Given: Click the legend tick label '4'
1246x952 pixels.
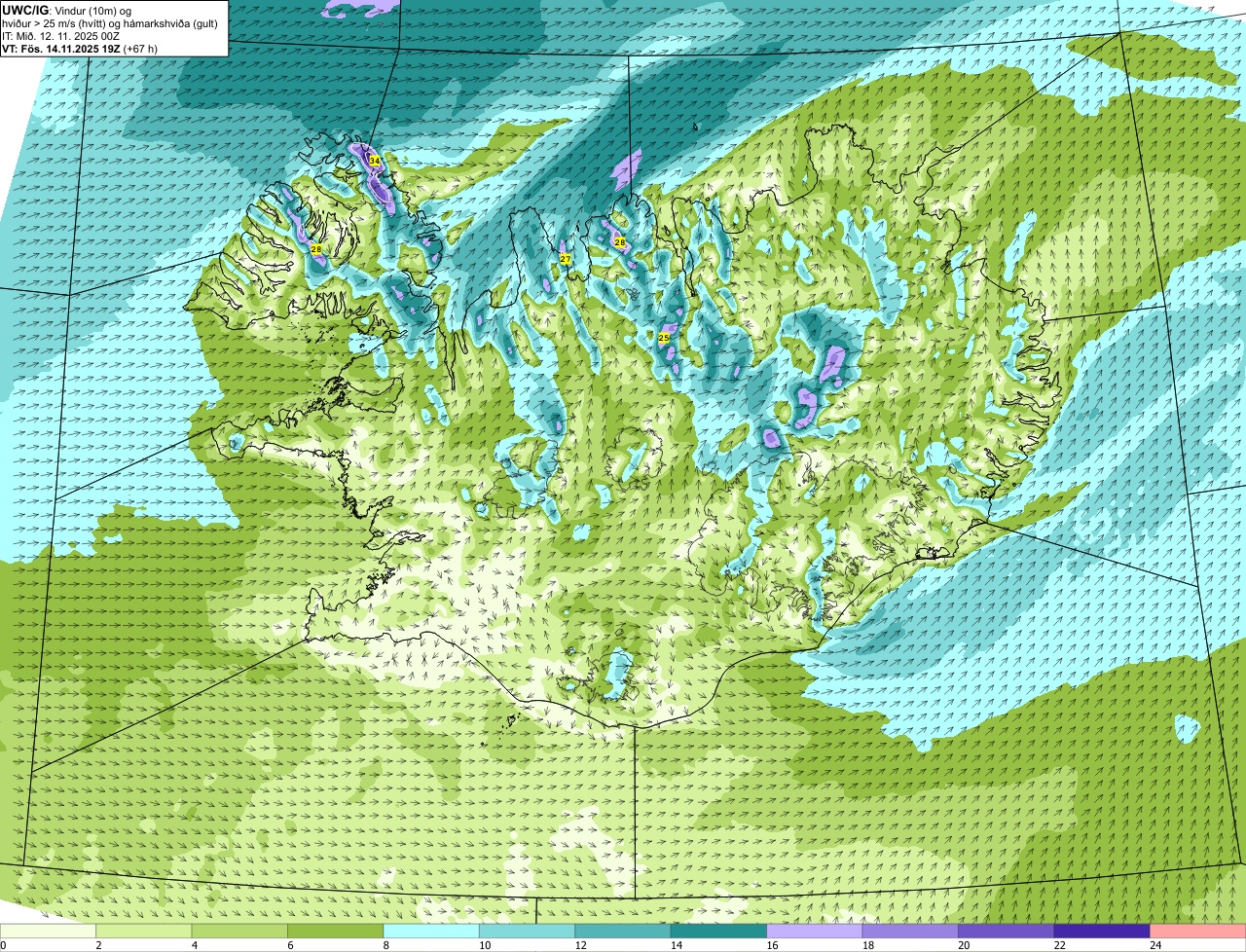Looking at the screenshot, I should (194, 945).
